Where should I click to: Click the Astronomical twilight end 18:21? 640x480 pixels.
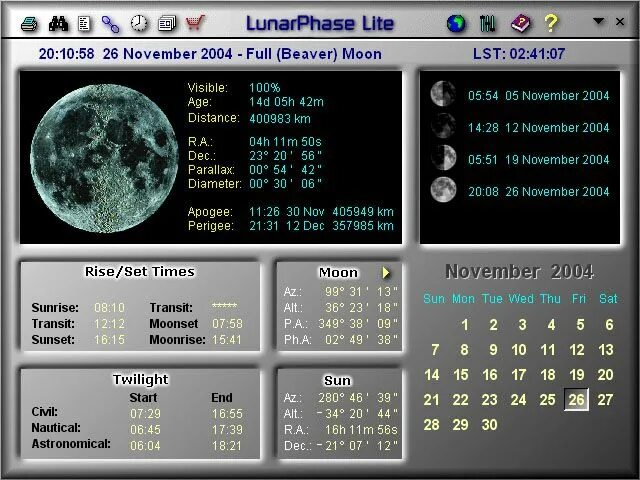(x=227, y=446)
